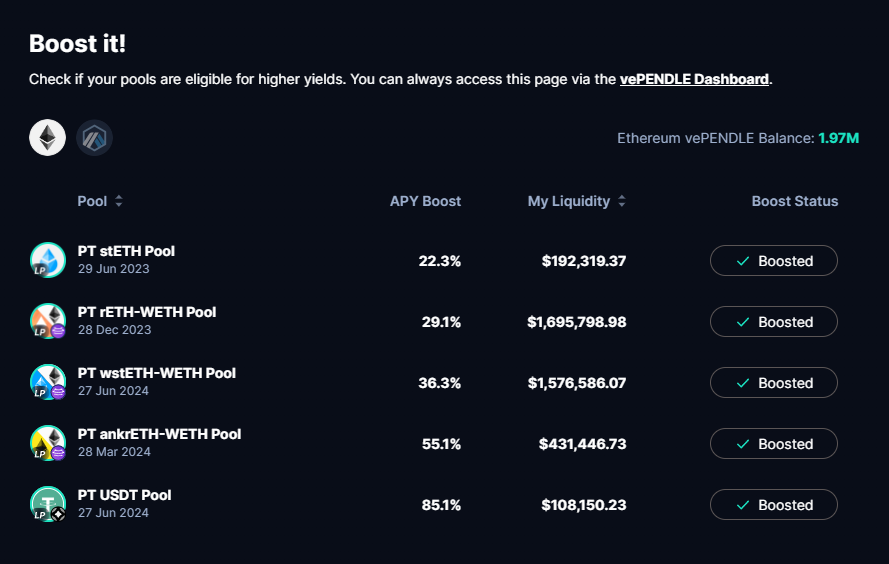Open the vePENDLE Dashboard link
The width and height of the screenshot is (889, 564).
[694, 79]
